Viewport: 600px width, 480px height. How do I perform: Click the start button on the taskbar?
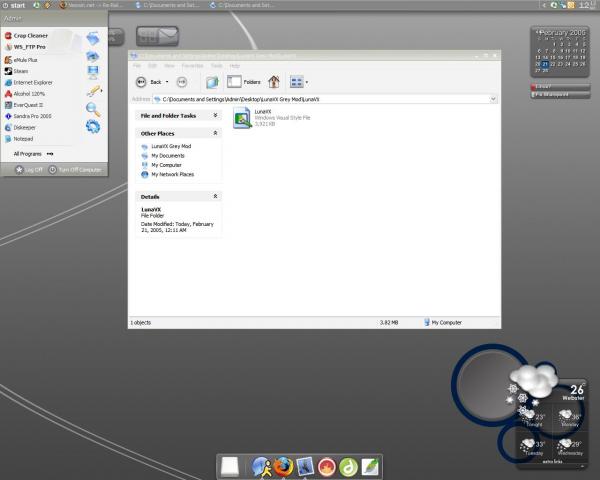(x=13, y=5)
